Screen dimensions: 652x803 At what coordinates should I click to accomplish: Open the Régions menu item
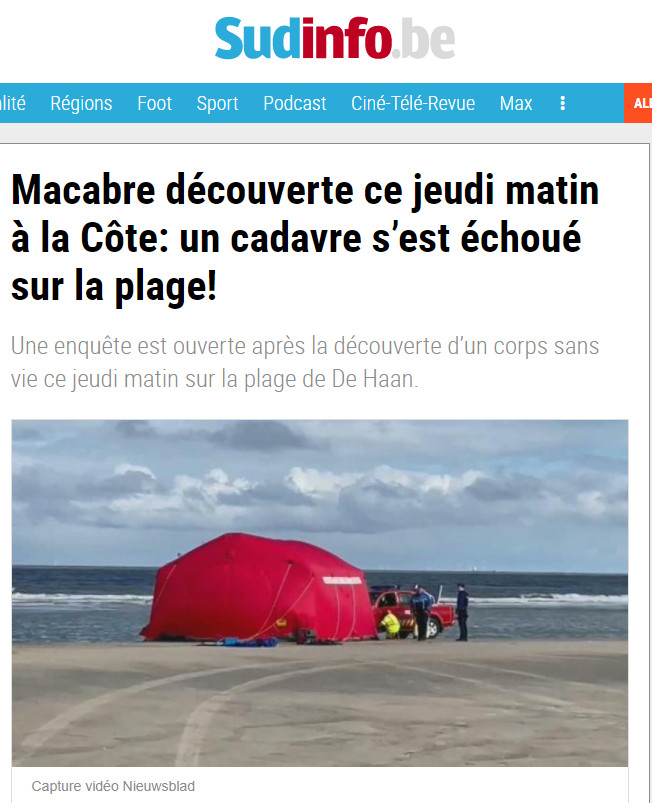(x=81, y=103)
